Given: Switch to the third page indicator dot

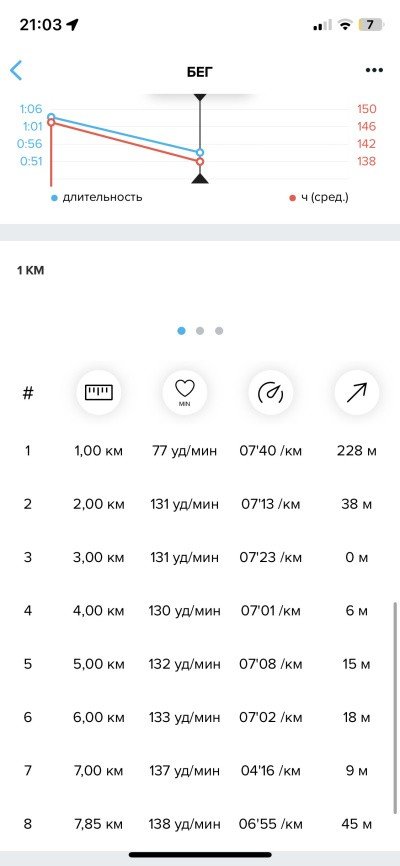Looking at the screenshot, I should point(219,331).
